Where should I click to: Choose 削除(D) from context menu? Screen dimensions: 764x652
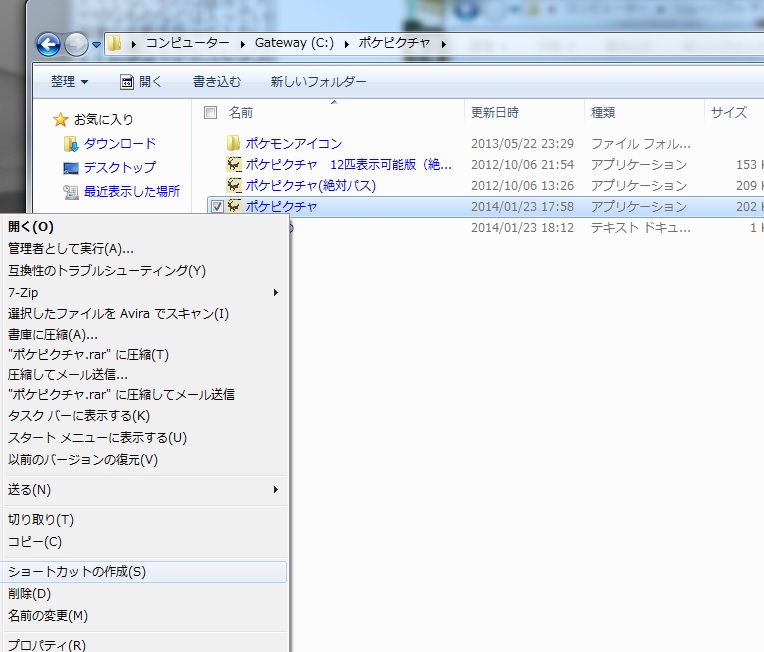(145, 594)
